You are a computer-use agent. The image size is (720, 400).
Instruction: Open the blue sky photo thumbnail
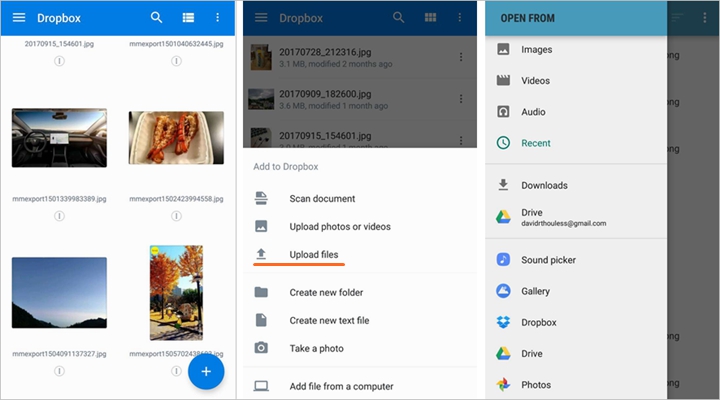(59, 293)
